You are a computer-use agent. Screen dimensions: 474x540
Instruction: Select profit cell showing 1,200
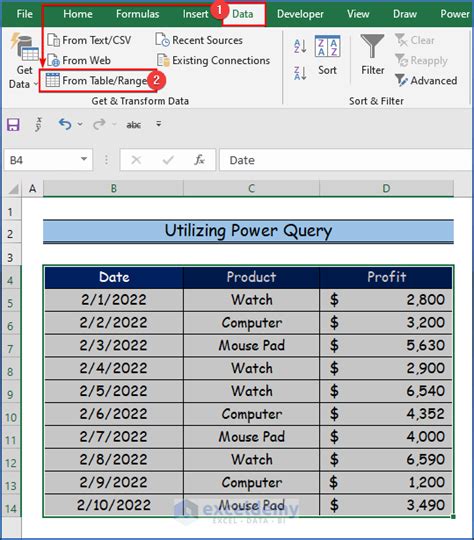pos(386,482)
